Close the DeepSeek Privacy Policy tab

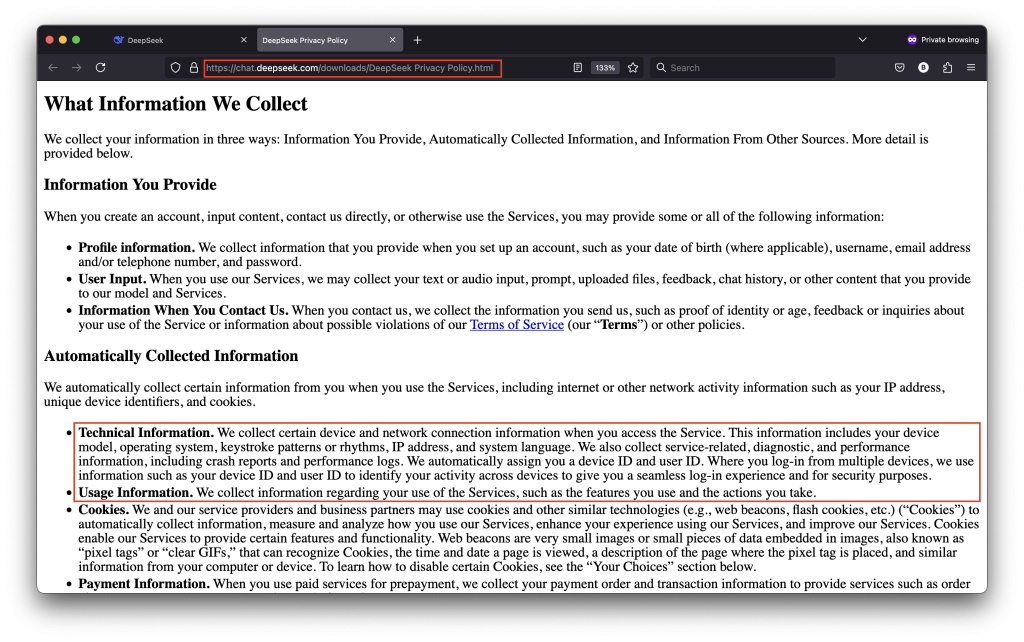[x=392, y=40]
